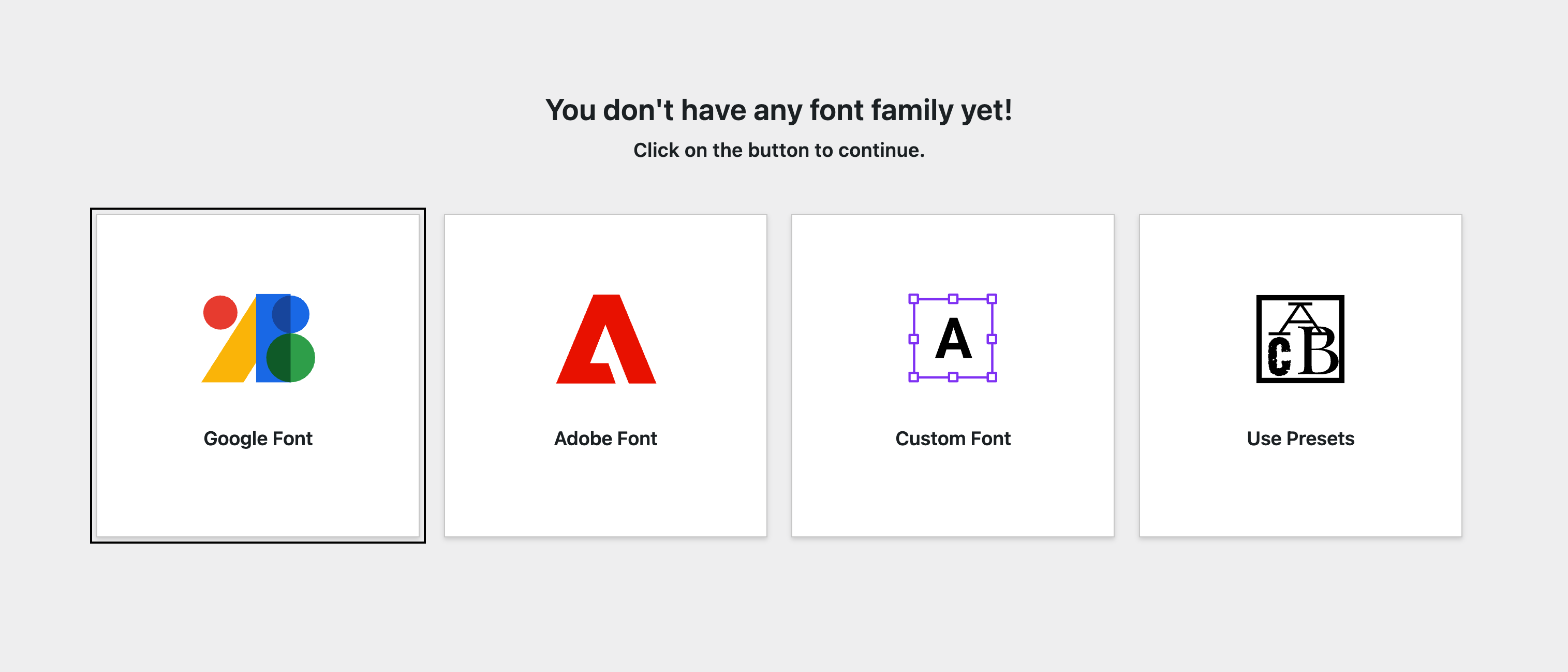The width and height of the screenshot is (1568, 672).
Task: Click the Use Presets ABC icon
Action: coord(1300,339)
